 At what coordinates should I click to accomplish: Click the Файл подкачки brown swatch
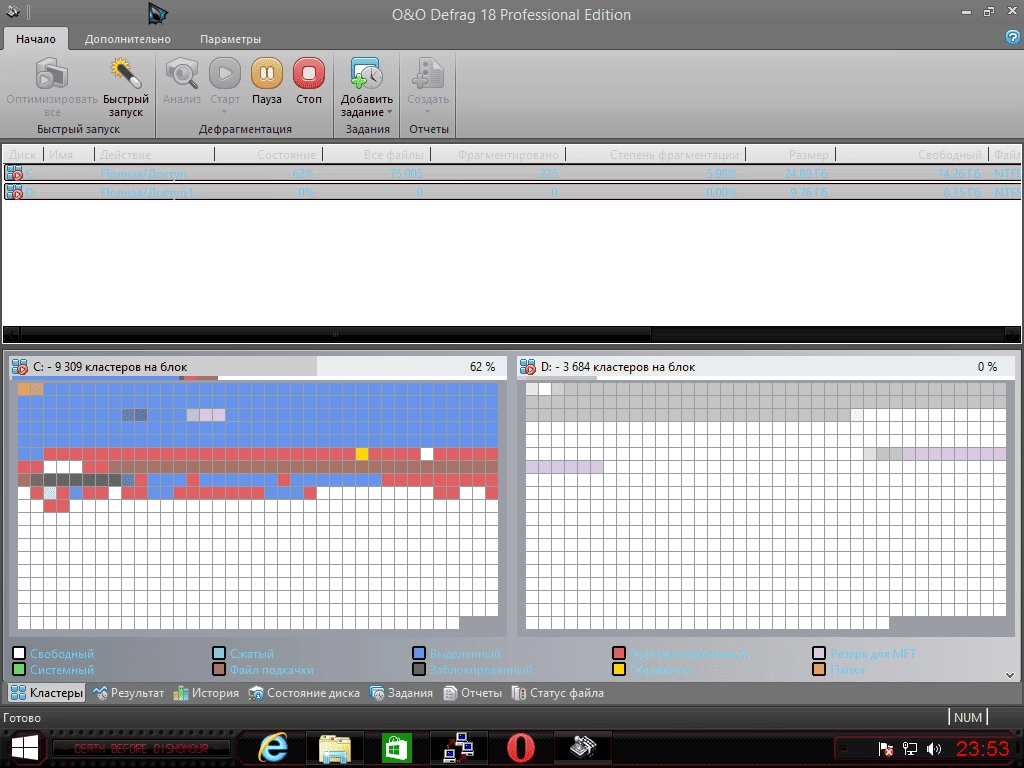[219, 669]
